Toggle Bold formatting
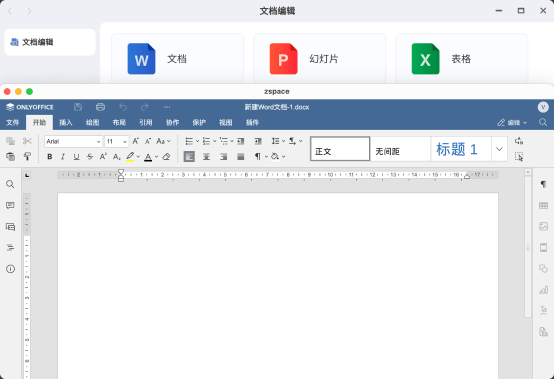Viewport: 554px width, 379px height. click(x=50, y=156)
